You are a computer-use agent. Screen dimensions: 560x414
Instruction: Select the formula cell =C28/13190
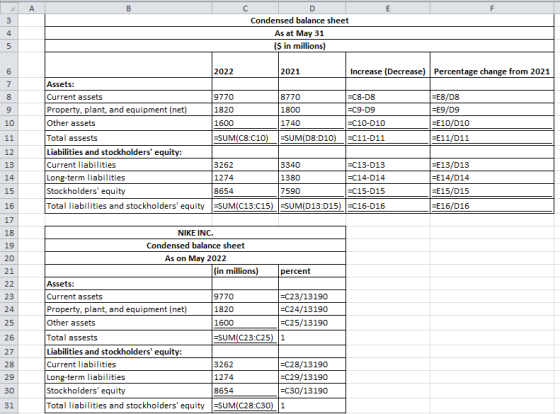tap(312, 364)
